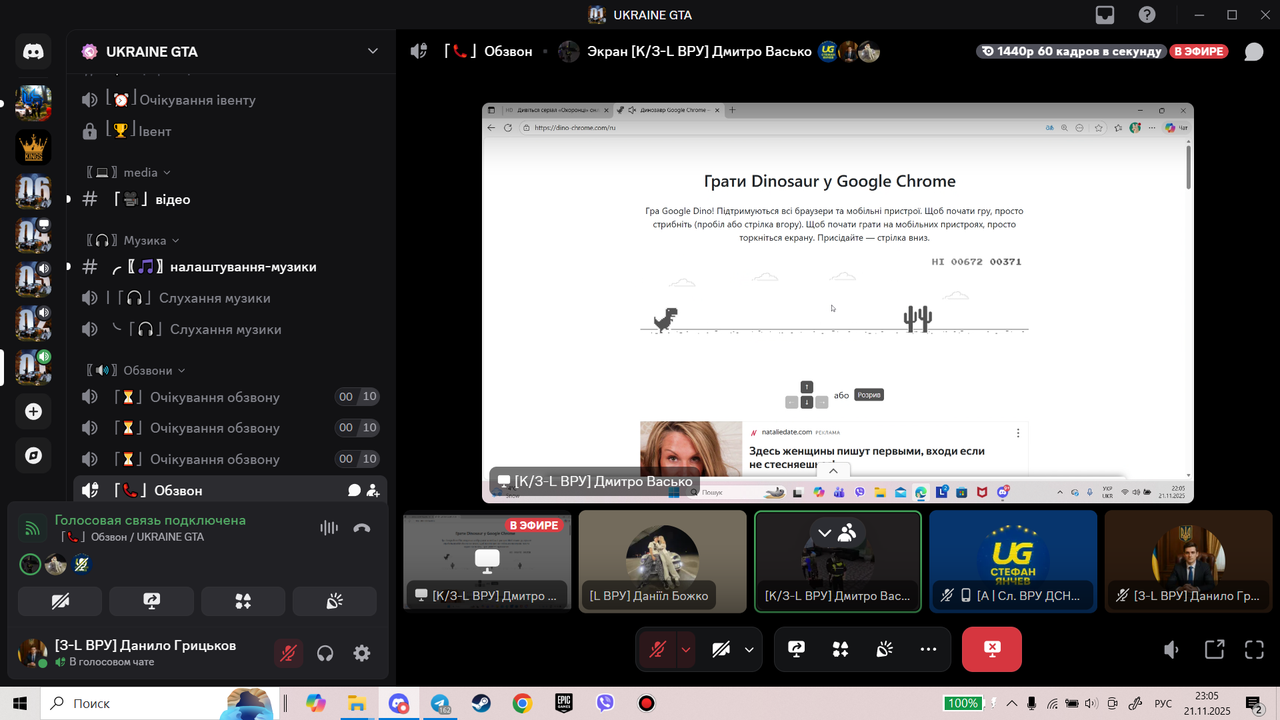Image resolution: width=1280 pixels, height=720 pixels.
Task: Toggle deafen headphones in user panel
Action: pyautogui.click(x=325, y=653)
